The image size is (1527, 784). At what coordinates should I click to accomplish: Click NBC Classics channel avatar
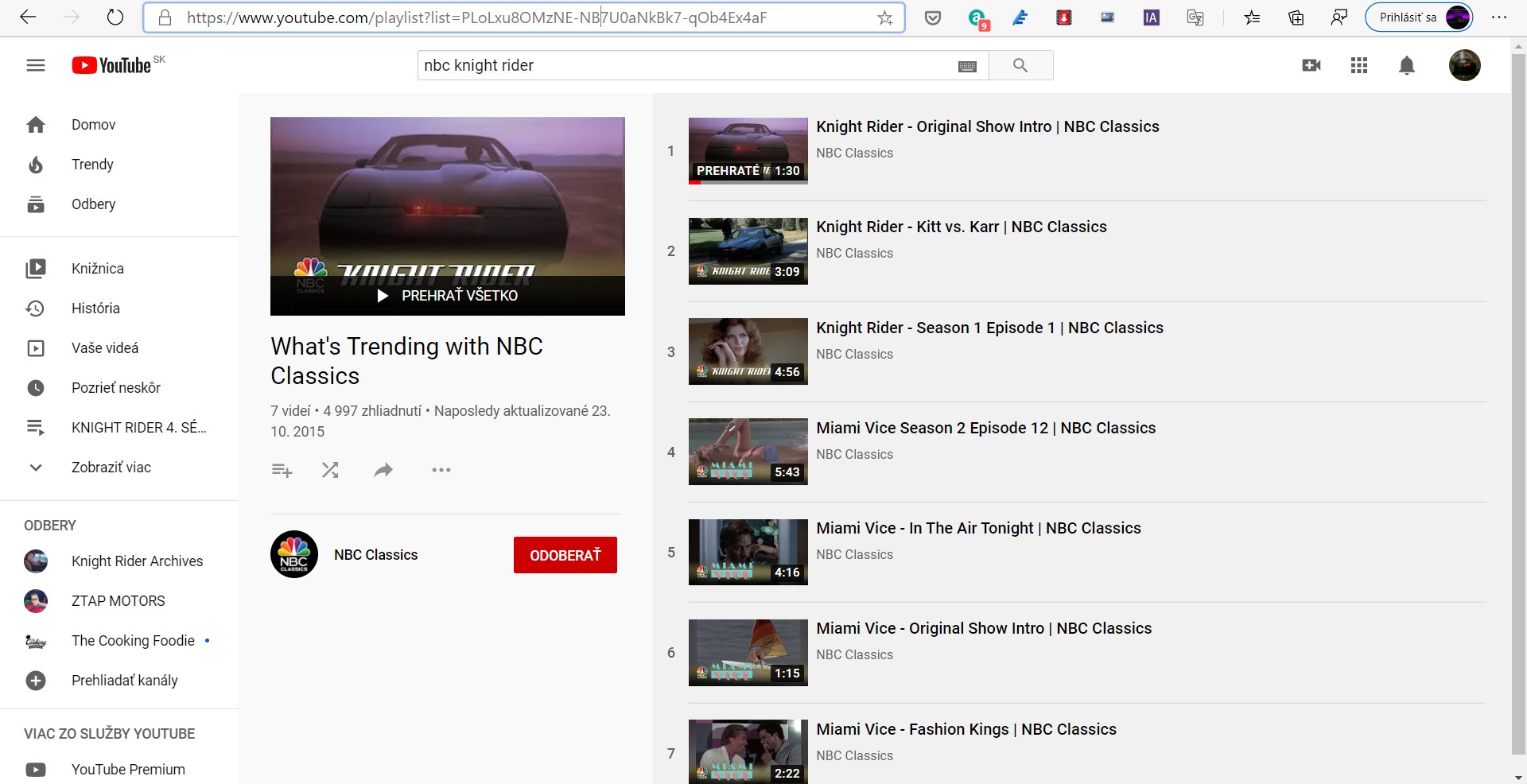point(294,554)
